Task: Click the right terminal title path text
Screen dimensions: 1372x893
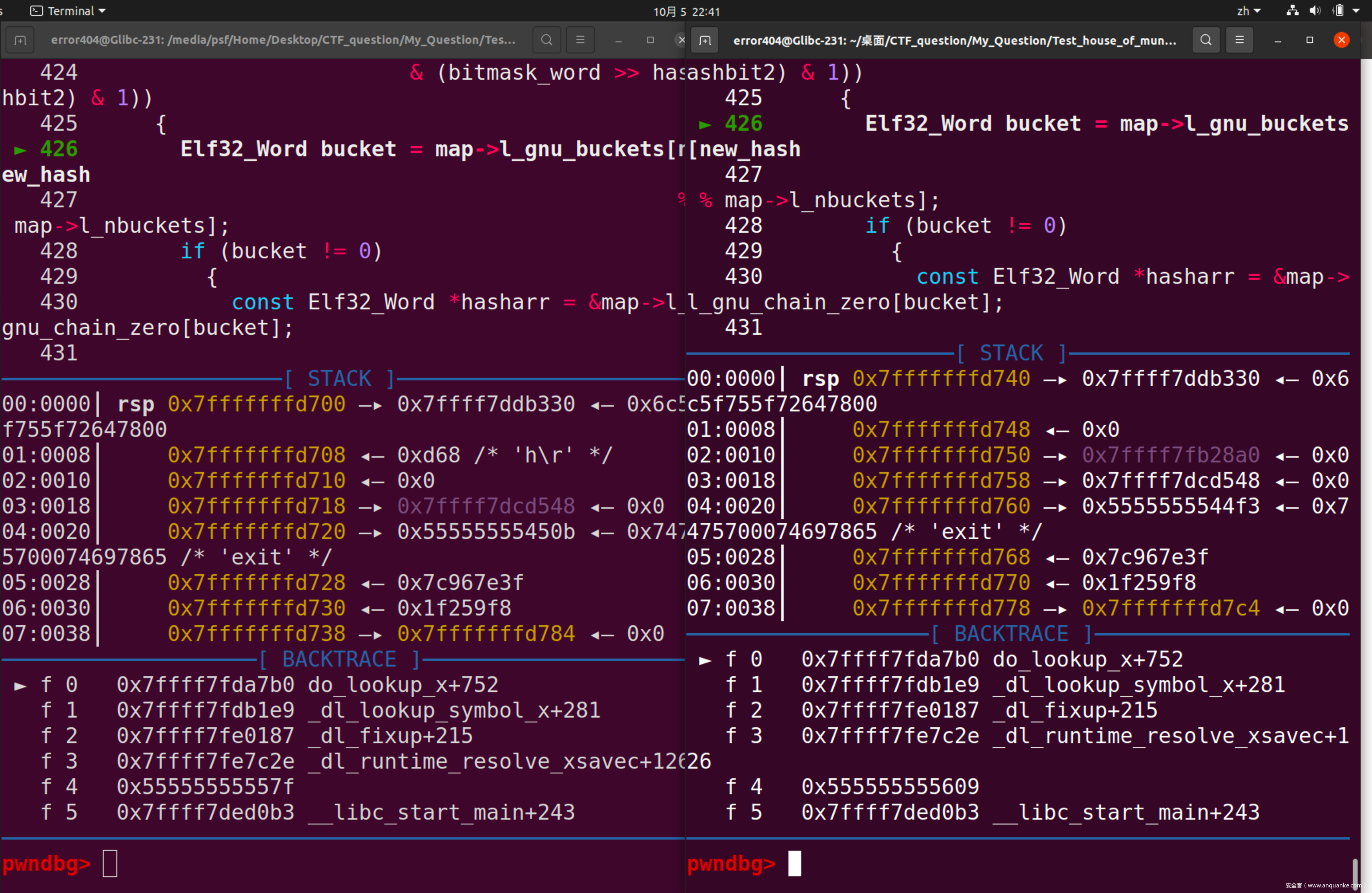Action: coord(954,40)
